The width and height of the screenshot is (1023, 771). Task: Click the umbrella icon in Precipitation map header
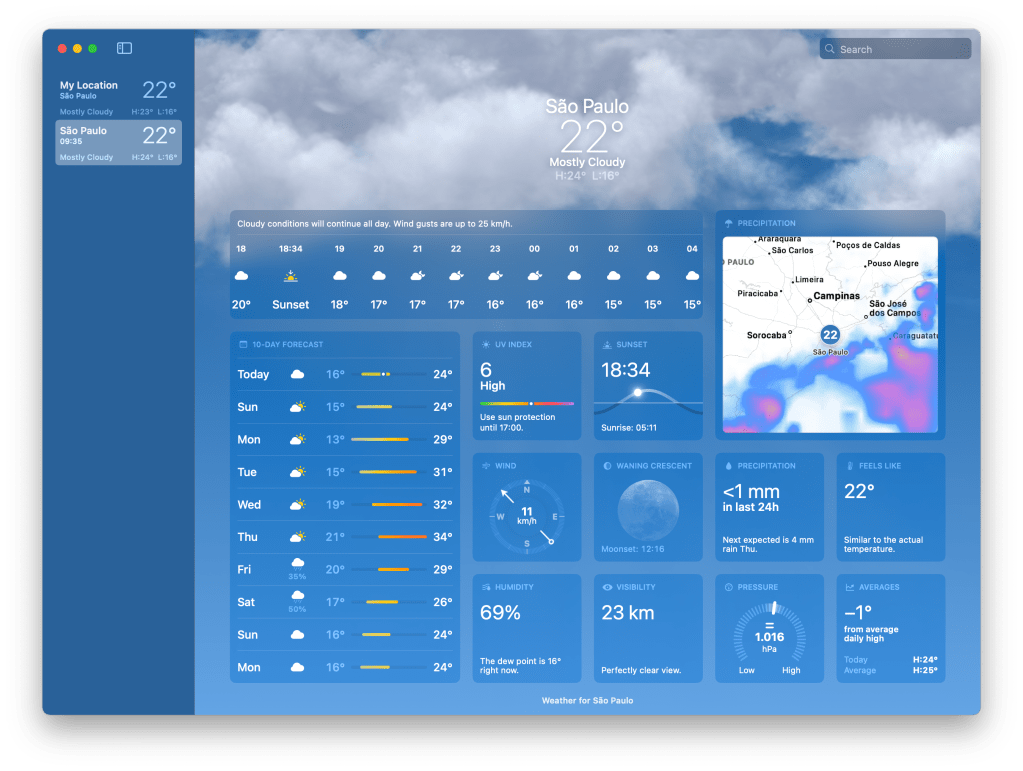click(729, 223)
